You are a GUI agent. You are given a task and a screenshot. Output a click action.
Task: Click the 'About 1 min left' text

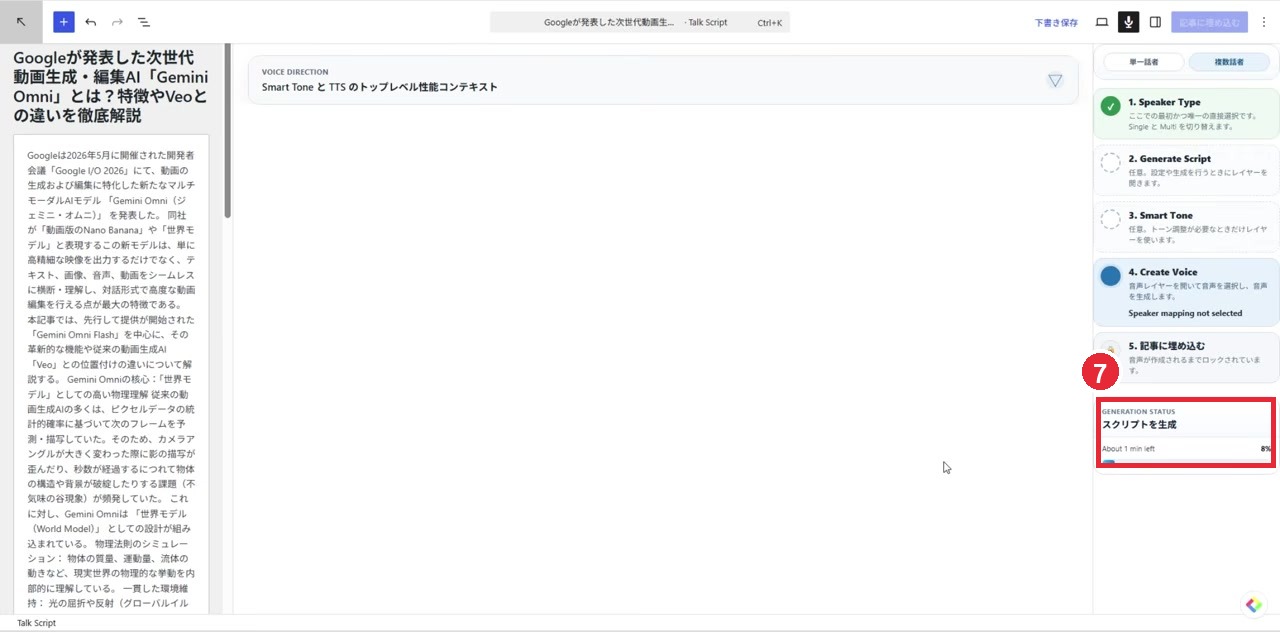click(x=1128, y=449)
